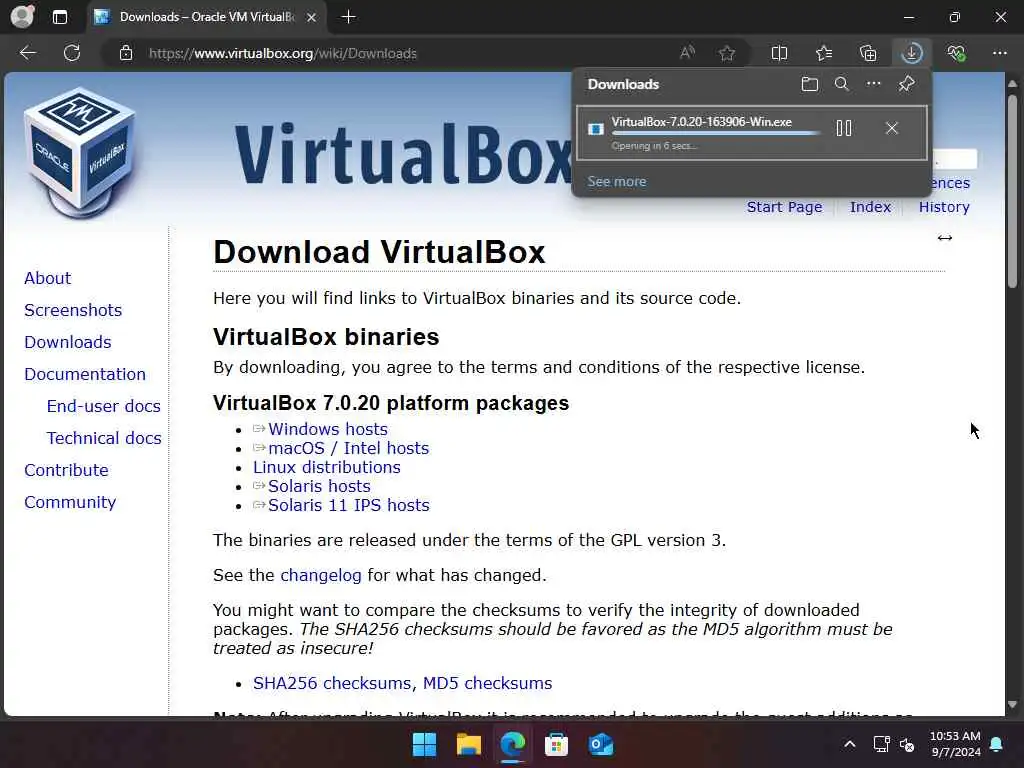This screenshot has width=1024, height=768.
Task: Add page to favorites star icon
Action: tap(727, 53)
